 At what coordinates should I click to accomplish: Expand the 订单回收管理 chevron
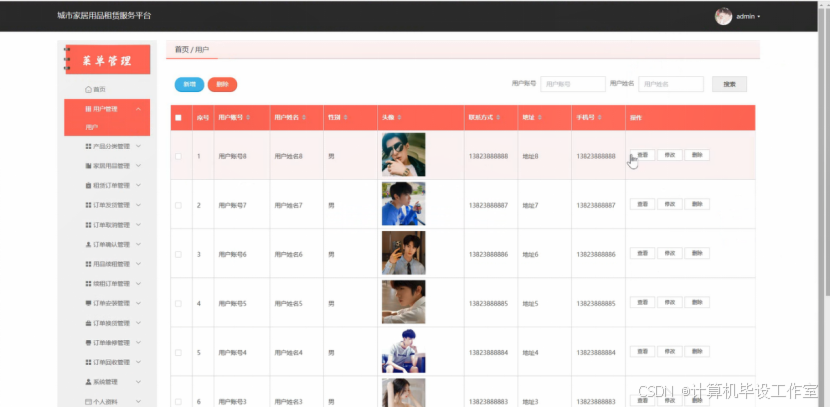point(138,362)
